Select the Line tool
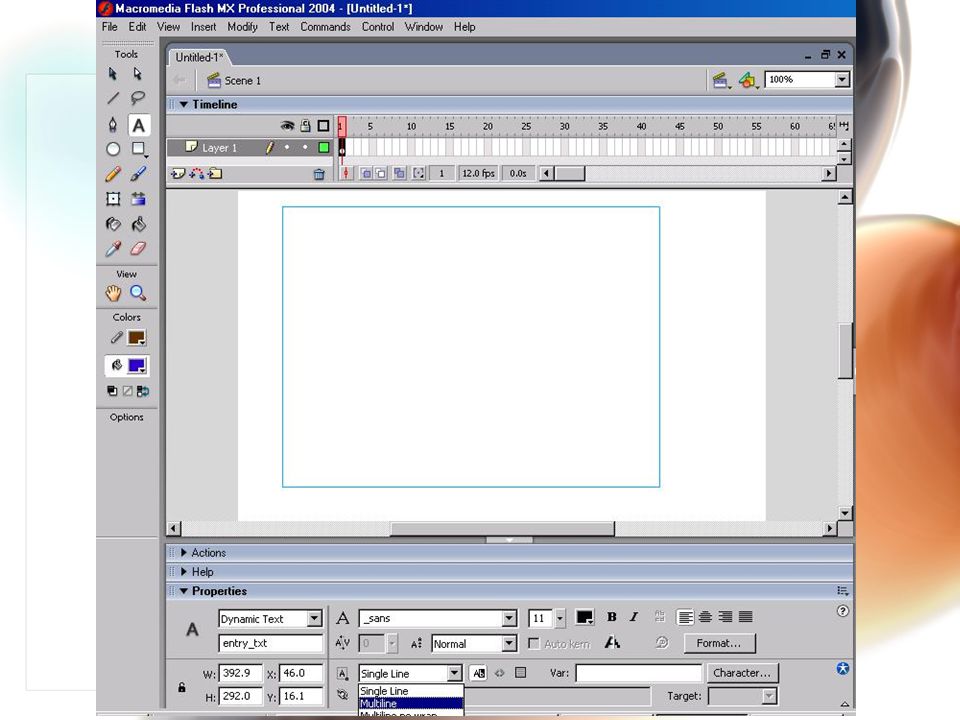Screen dimensions: 960x720 pos(113,98)
